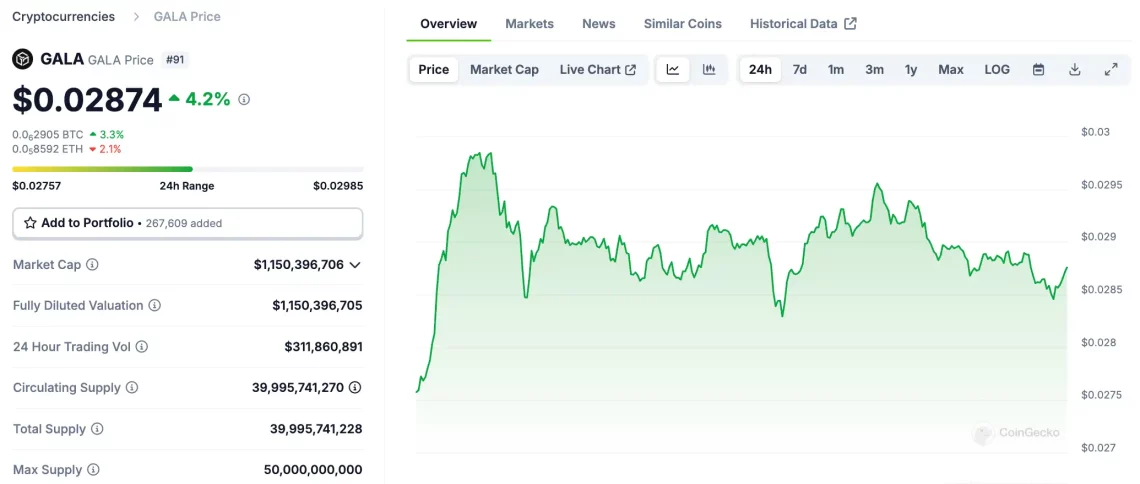Click the 24h low $0.02757
This screenshot has width=1140, height=484.
pos(36,185)
